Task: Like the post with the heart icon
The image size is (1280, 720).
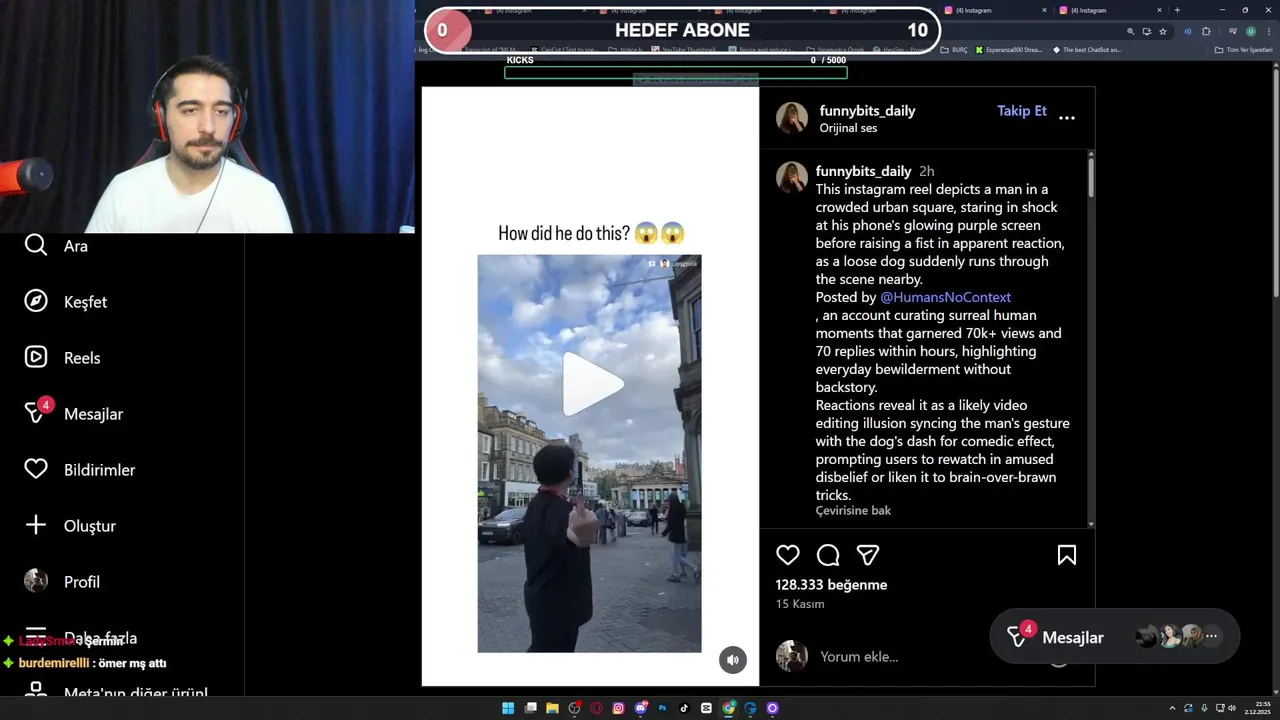Action: click(x=788, y=555)
